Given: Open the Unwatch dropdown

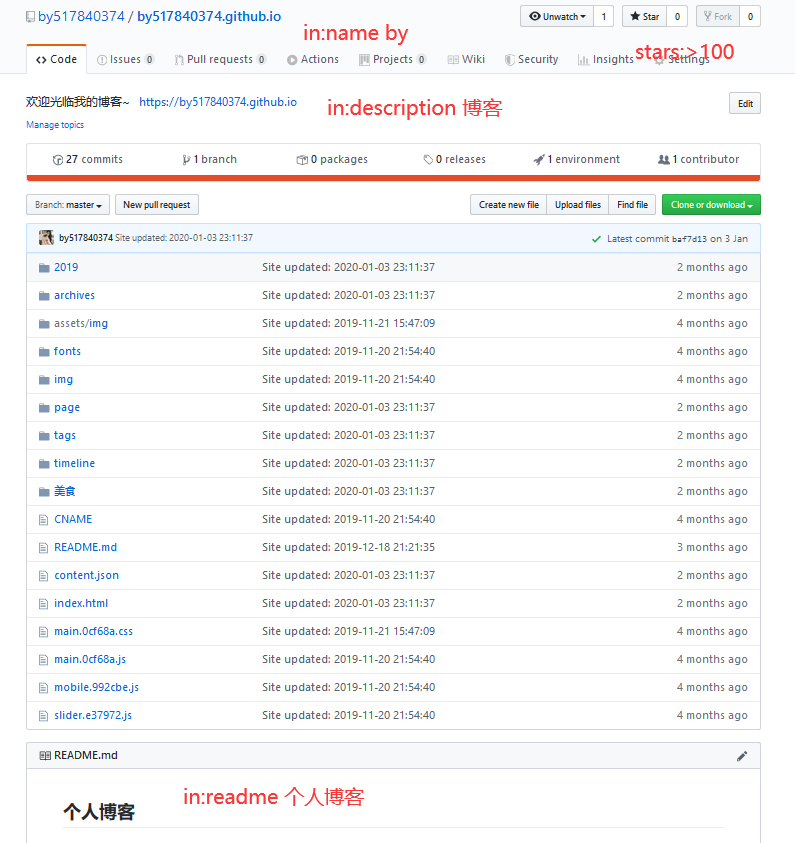Looking at the screenshot, I should point(557,16).
